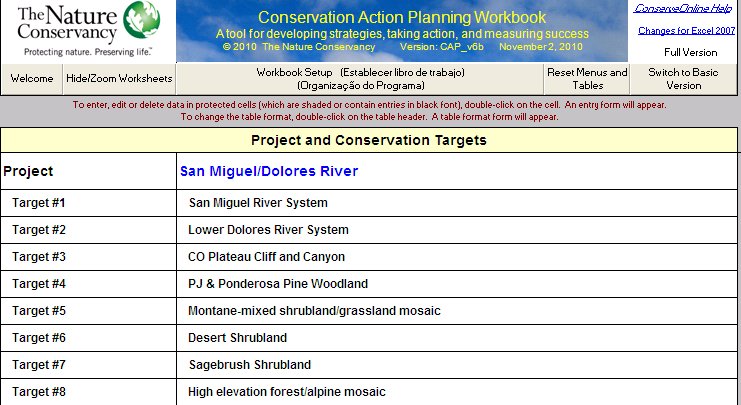The width and height of the screenshot is (741, 405).
Task: Select the Desert Shrubland cell
Action: [457, 338]
